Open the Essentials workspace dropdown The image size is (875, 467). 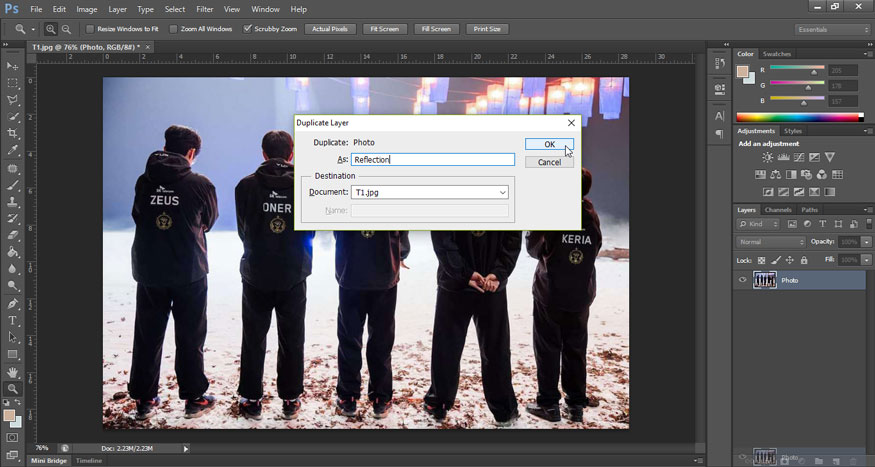point(832,29)
